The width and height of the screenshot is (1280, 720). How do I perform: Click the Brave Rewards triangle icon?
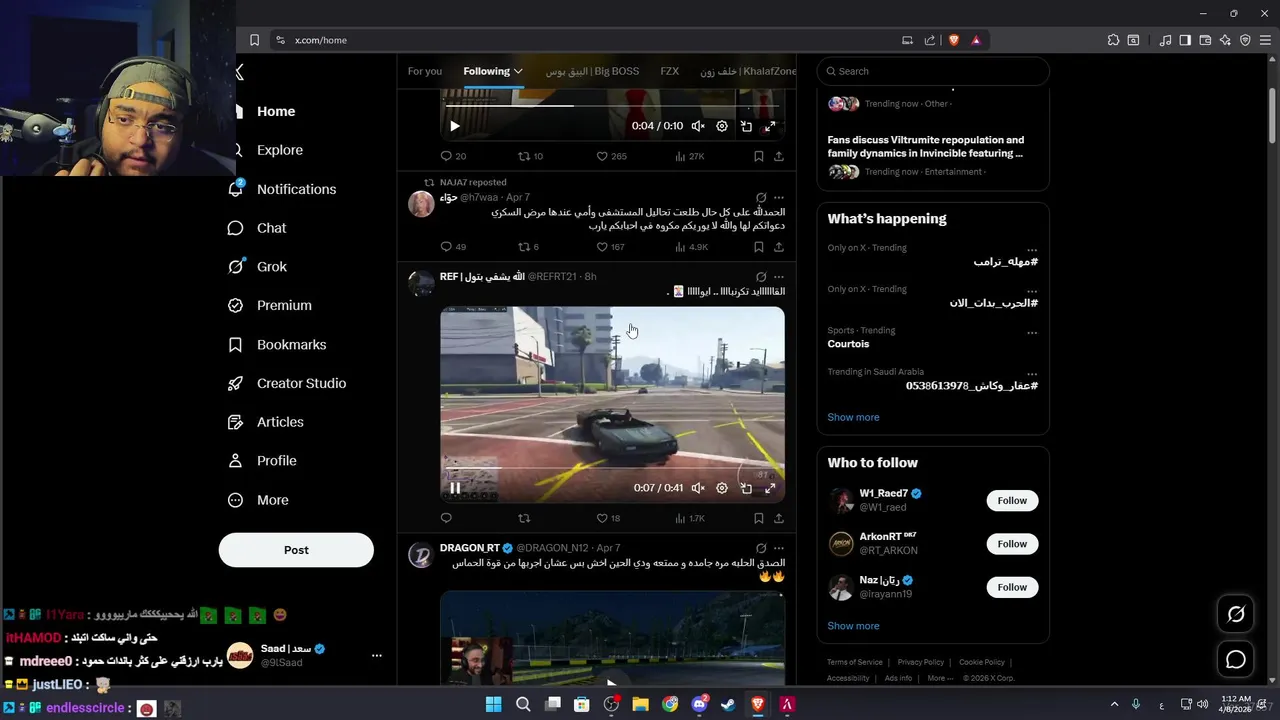tap(976, 40)
